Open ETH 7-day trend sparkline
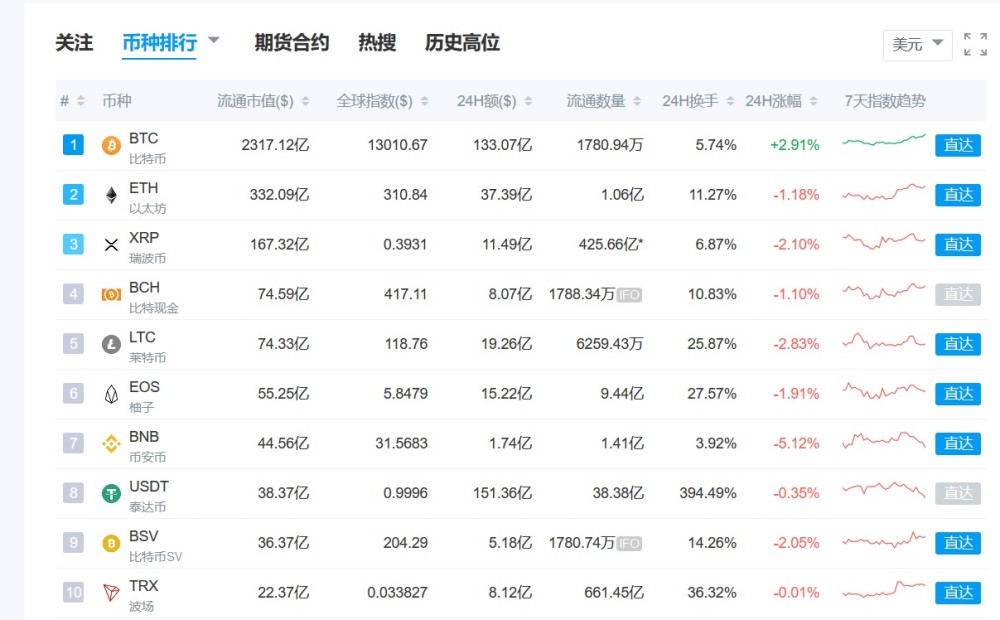The width and height of the screenshot is (1000, 620). (x=884, y=192)
